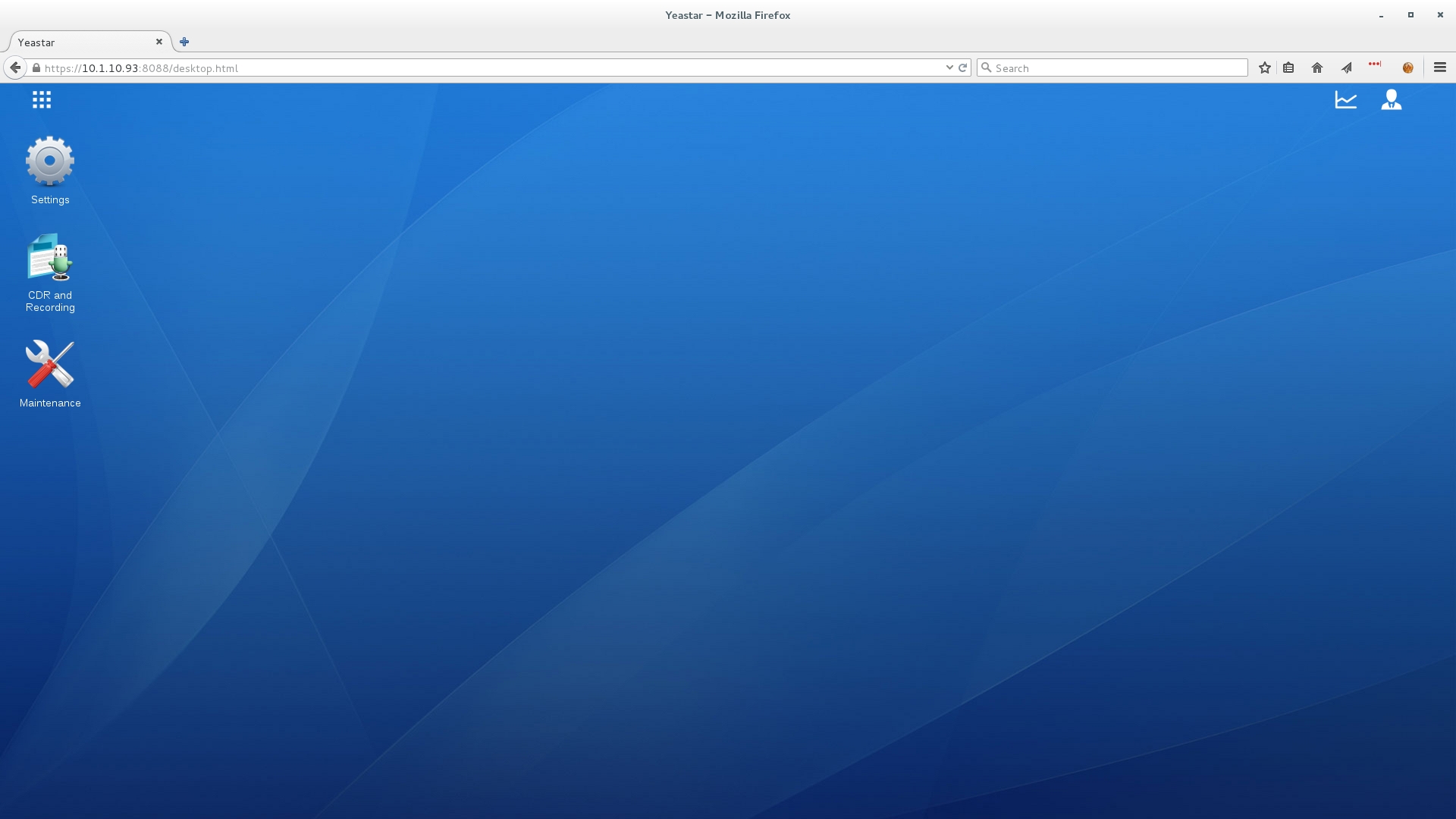This screenshot has width=1456, height=819.
Task: Open the Firefox hamburger menu
Action: point(1440,67)
